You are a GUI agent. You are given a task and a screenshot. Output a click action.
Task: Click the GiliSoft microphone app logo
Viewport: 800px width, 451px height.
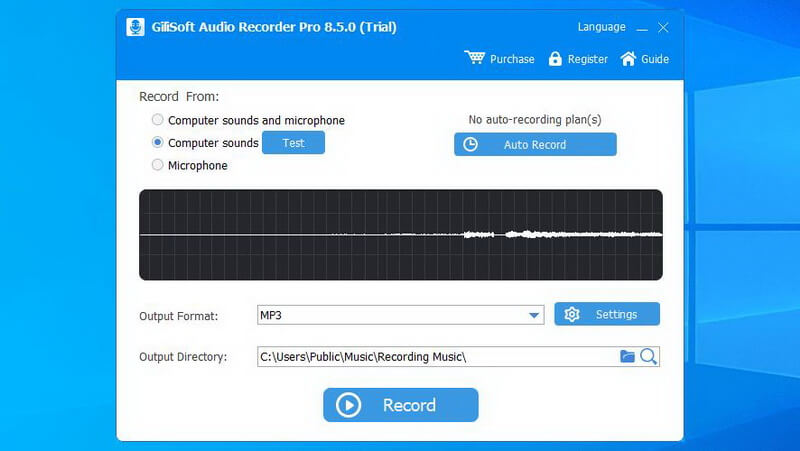point(135,27)
